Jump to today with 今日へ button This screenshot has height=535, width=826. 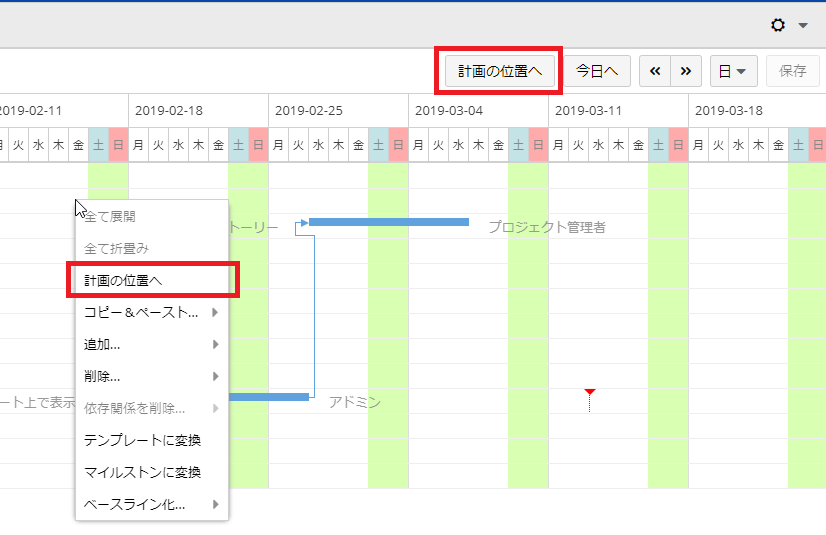[597, 71]
